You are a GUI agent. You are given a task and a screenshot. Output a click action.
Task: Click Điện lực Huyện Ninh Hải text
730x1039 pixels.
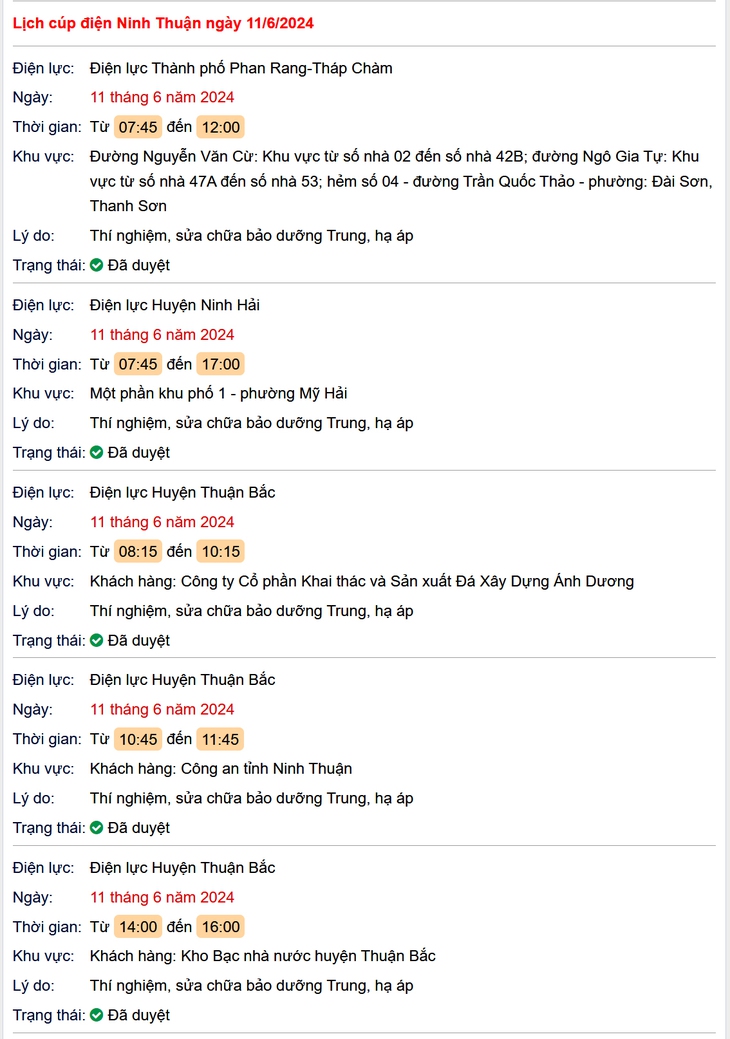tap(175, 305)
